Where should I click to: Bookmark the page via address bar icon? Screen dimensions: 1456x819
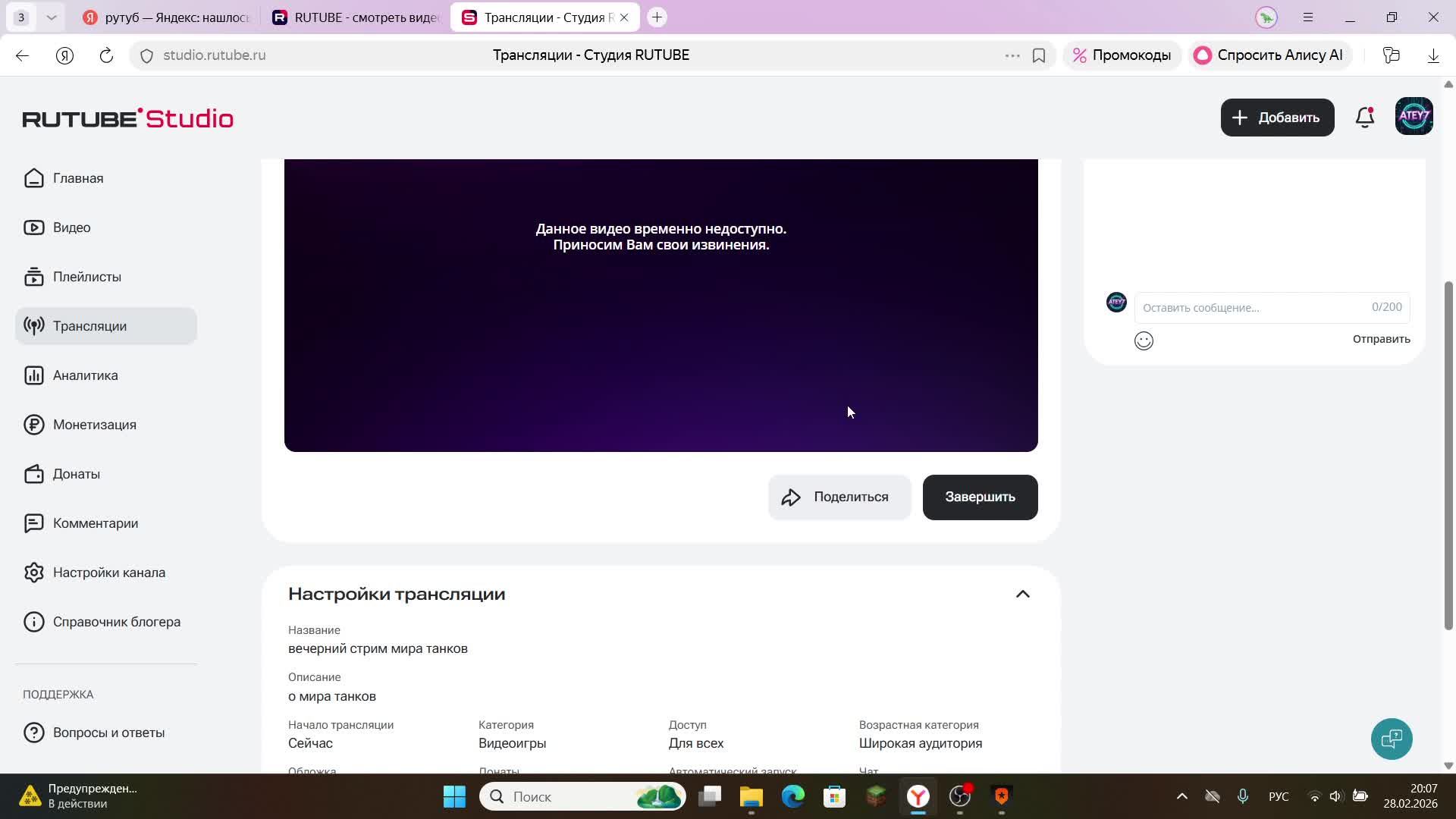(1039, 55)
